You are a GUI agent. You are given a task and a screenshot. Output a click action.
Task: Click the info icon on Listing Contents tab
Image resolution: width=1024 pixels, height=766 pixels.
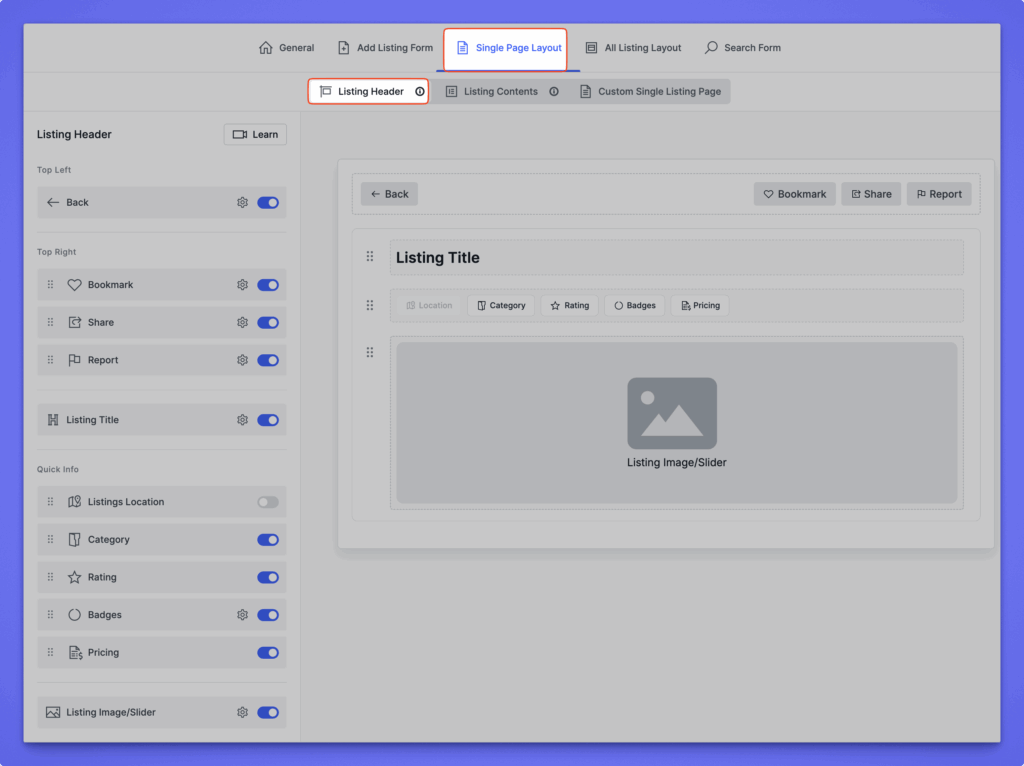tap(554, 92)
